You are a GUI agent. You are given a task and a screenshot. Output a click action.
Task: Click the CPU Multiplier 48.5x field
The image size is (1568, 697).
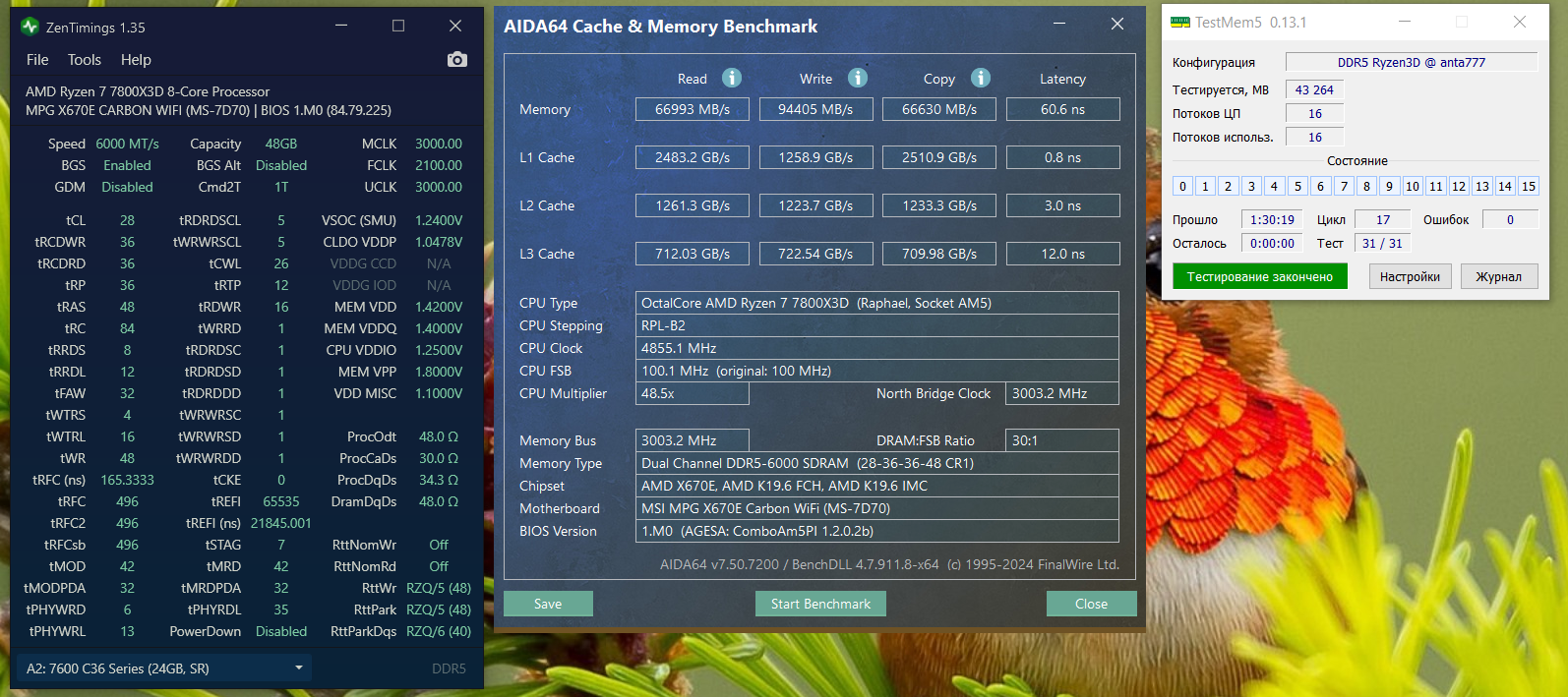[x=693, y=393]
